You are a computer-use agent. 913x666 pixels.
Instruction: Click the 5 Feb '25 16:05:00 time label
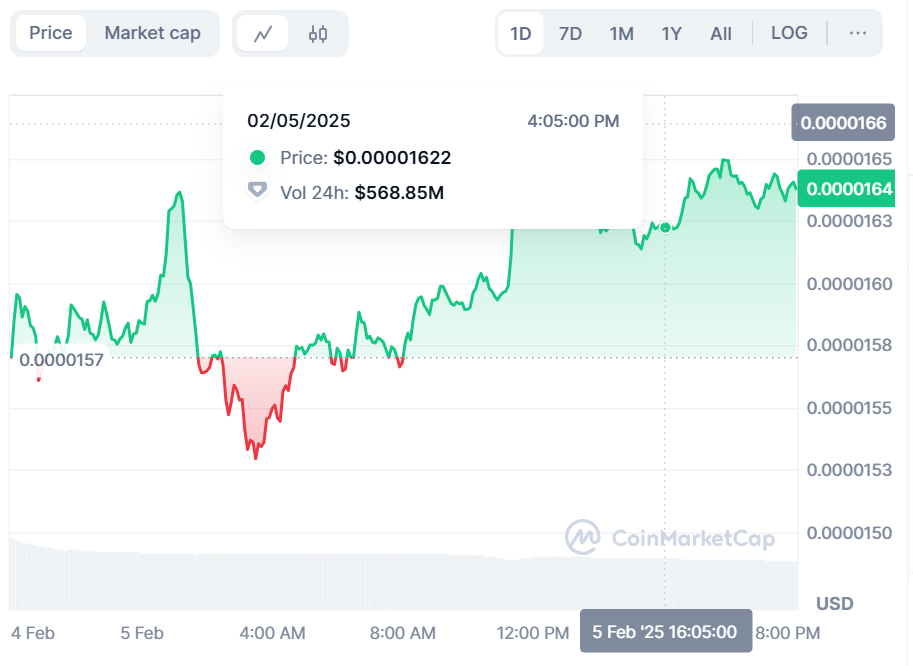click(x=665, y=632)
